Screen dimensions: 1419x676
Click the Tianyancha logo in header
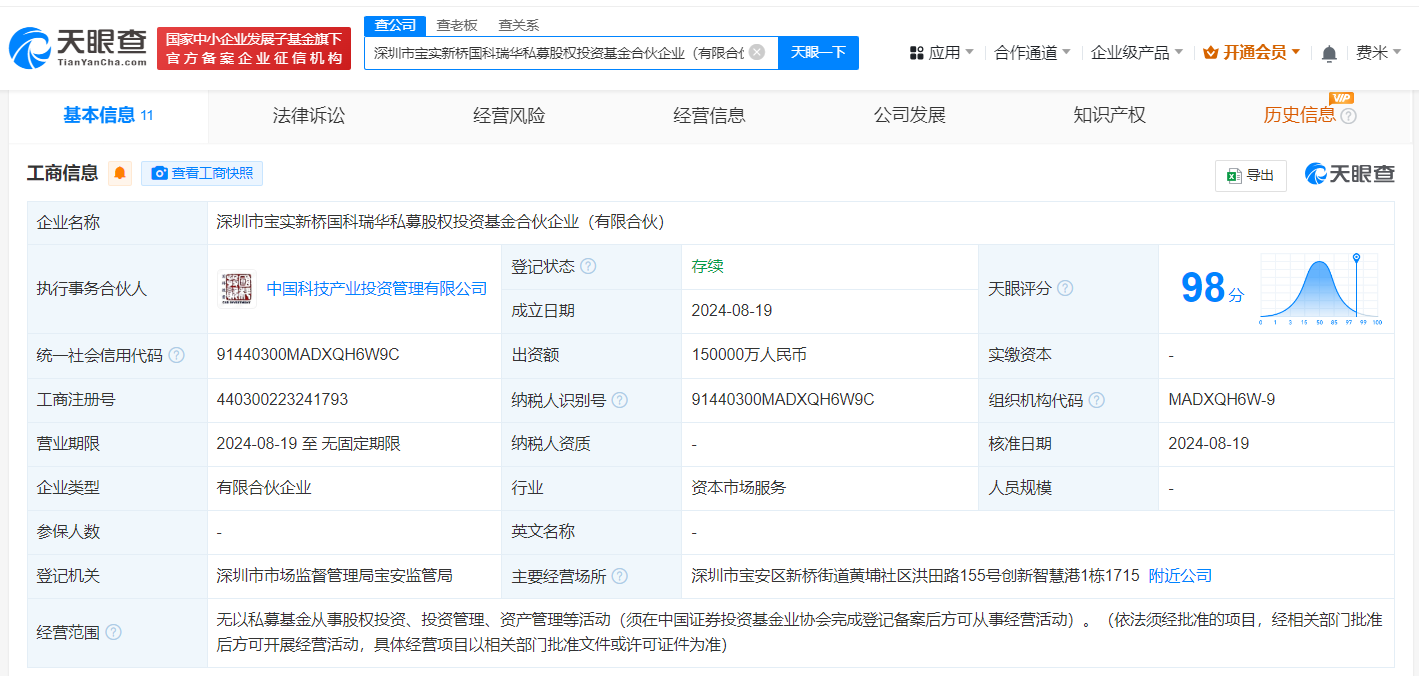point(78,47)
